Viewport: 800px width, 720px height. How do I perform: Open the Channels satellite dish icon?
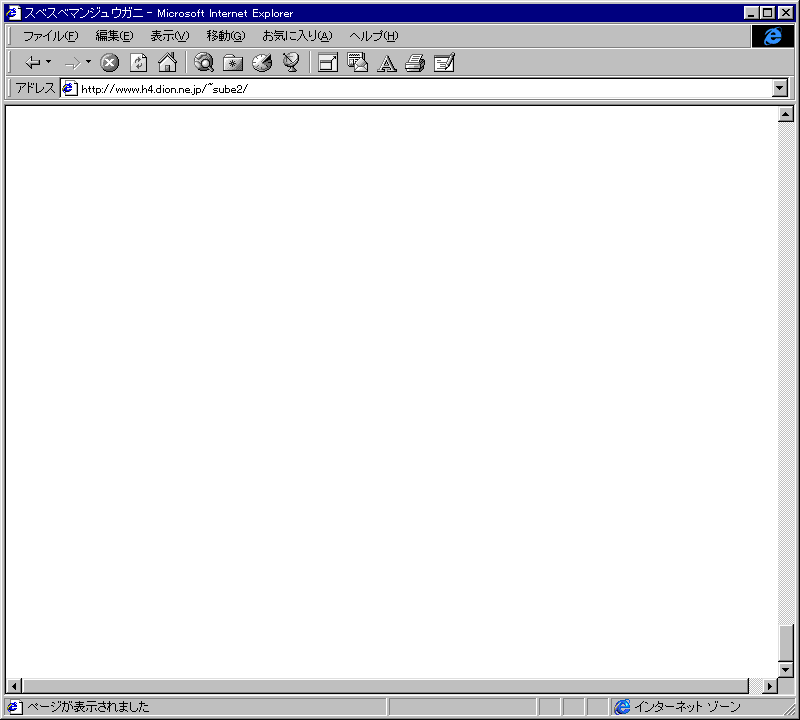291,62
